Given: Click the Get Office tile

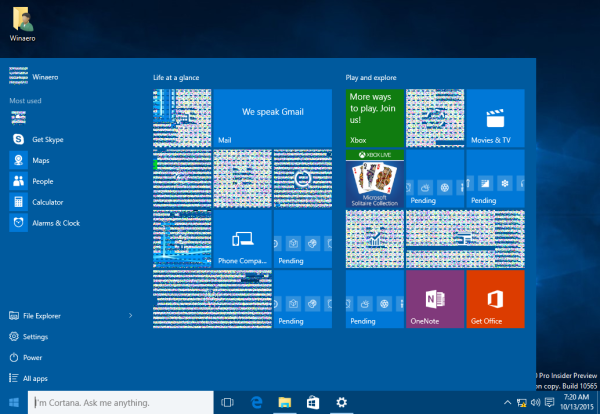Looking at the screenshot, I should (x=494, y=298).
